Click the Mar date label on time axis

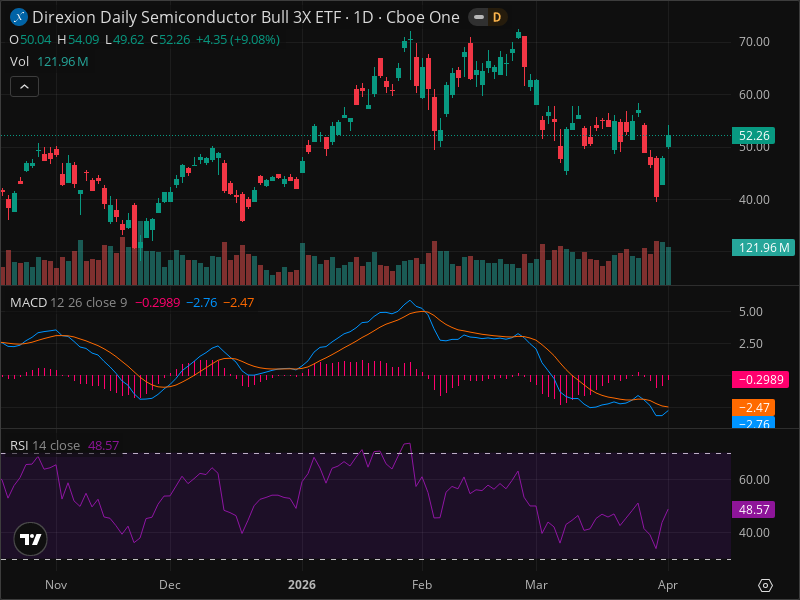pyautogui.click(x=537, y=585)
